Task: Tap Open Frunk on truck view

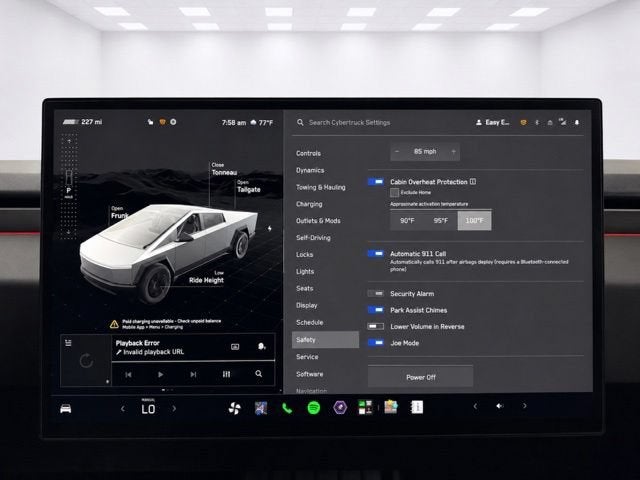Action: [x=119, y=213]
